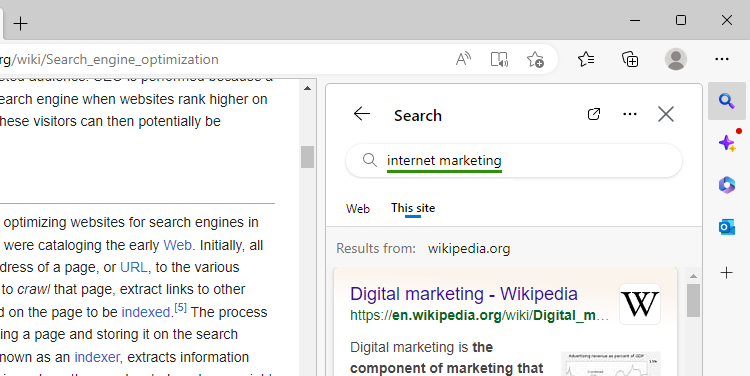
Task: Open Edge Settings and more menu
Action: (721, 59)
